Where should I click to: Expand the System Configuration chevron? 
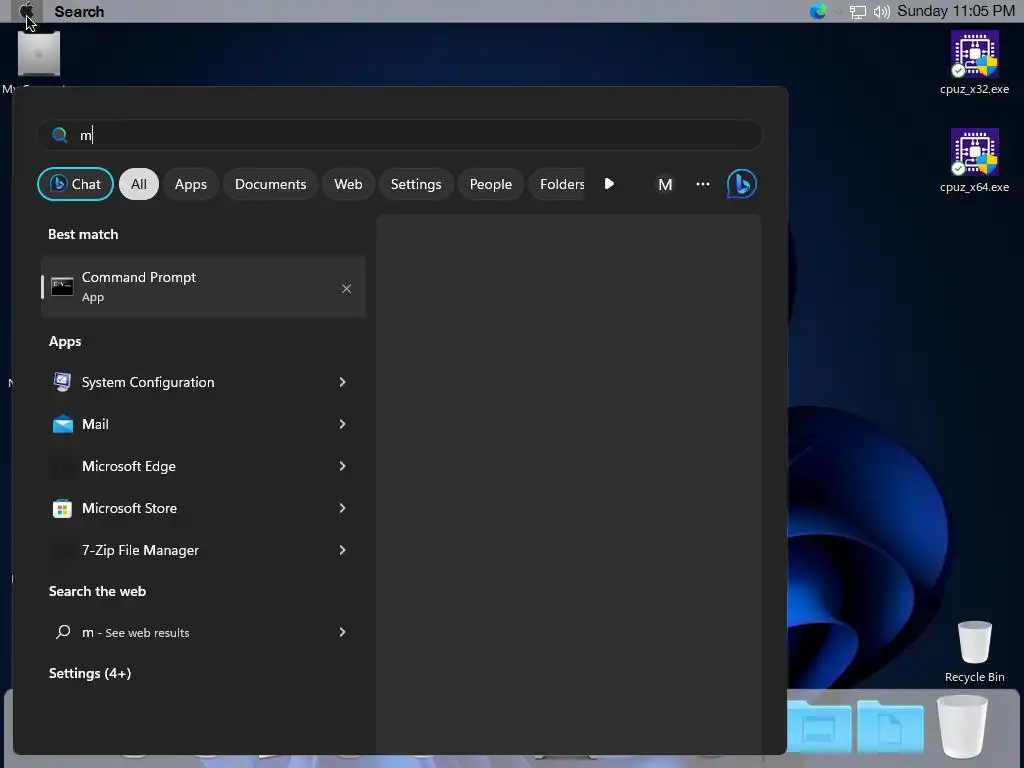tap(342, 382)
